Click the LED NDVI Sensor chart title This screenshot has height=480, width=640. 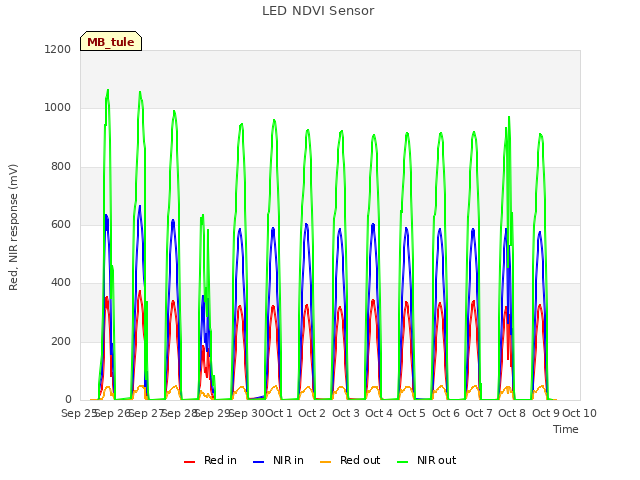318,11
